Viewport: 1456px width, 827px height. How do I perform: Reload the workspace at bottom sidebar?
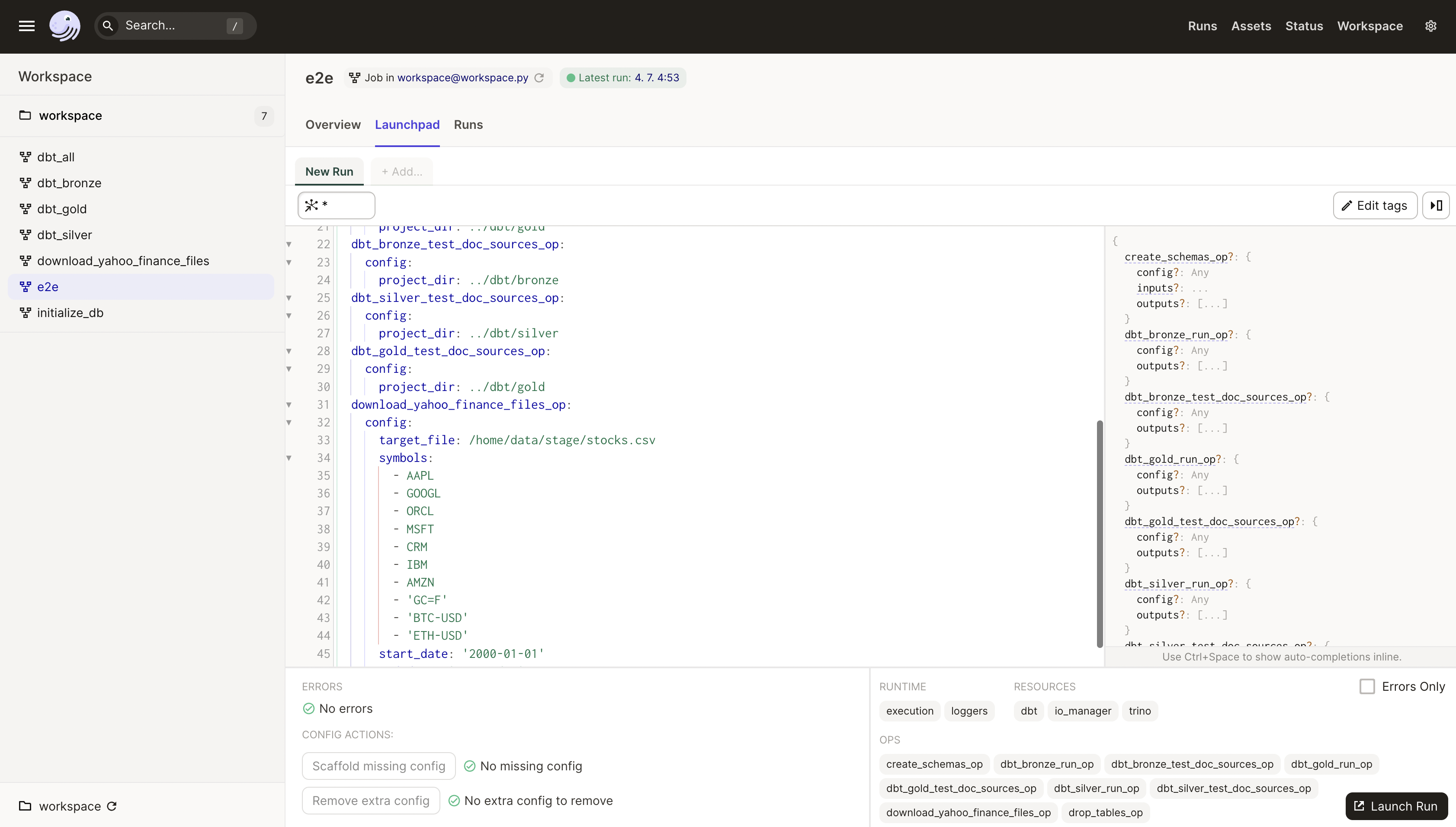tap(112, 806)
